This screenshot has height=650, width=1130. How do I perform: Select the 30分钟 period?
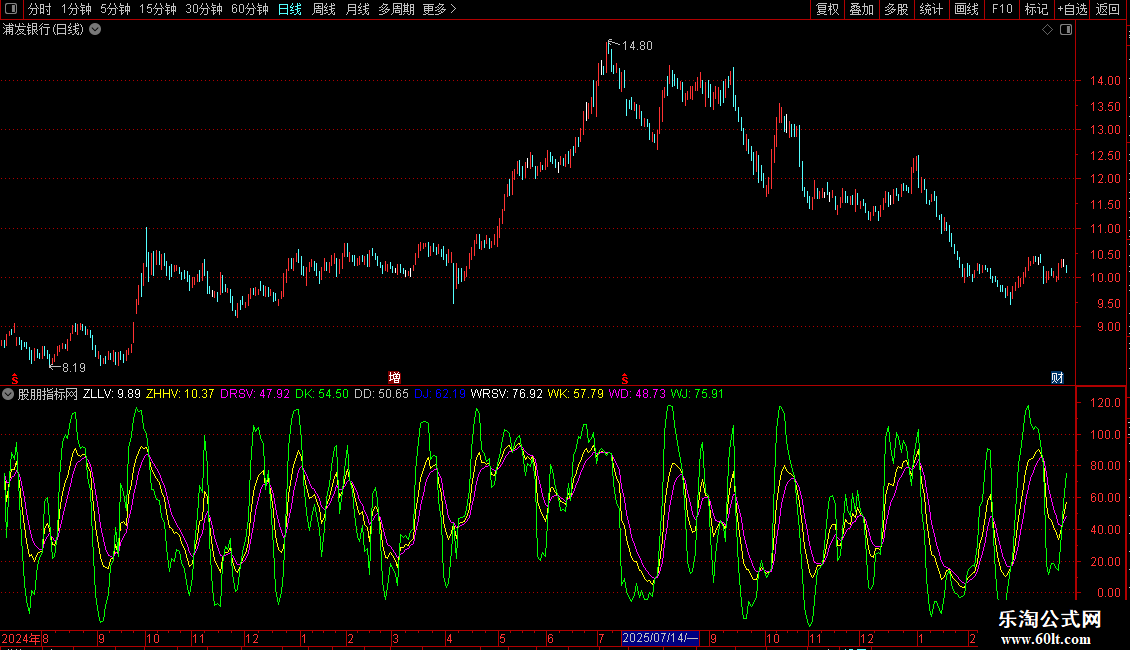coord(204,9)
